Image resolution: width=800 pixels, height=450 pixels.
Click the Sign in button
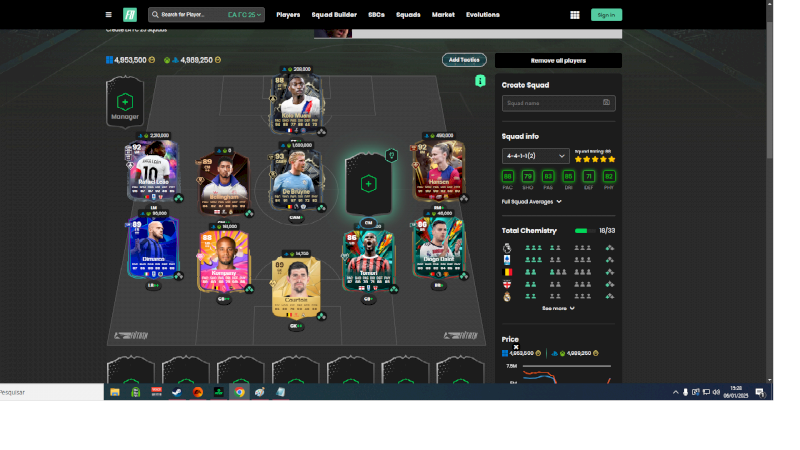pyautogui.click(x=606, y=15)
